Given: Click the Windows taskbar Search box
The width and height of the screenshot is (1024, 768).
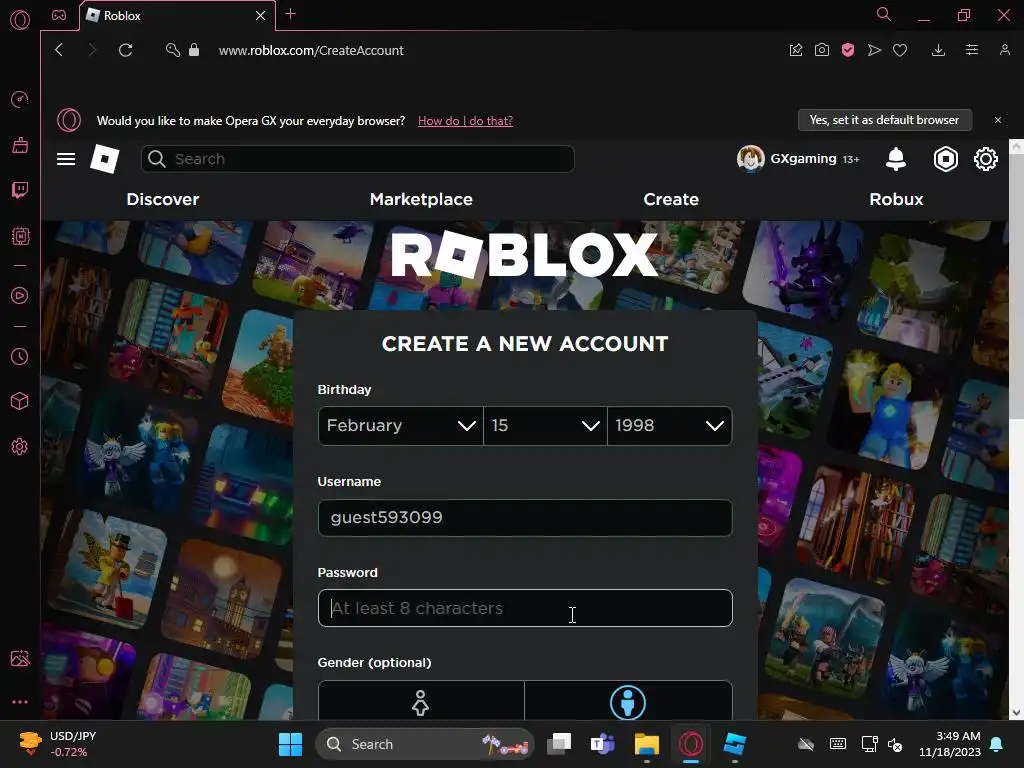Looking at the screenshot, I should (426, 744).
